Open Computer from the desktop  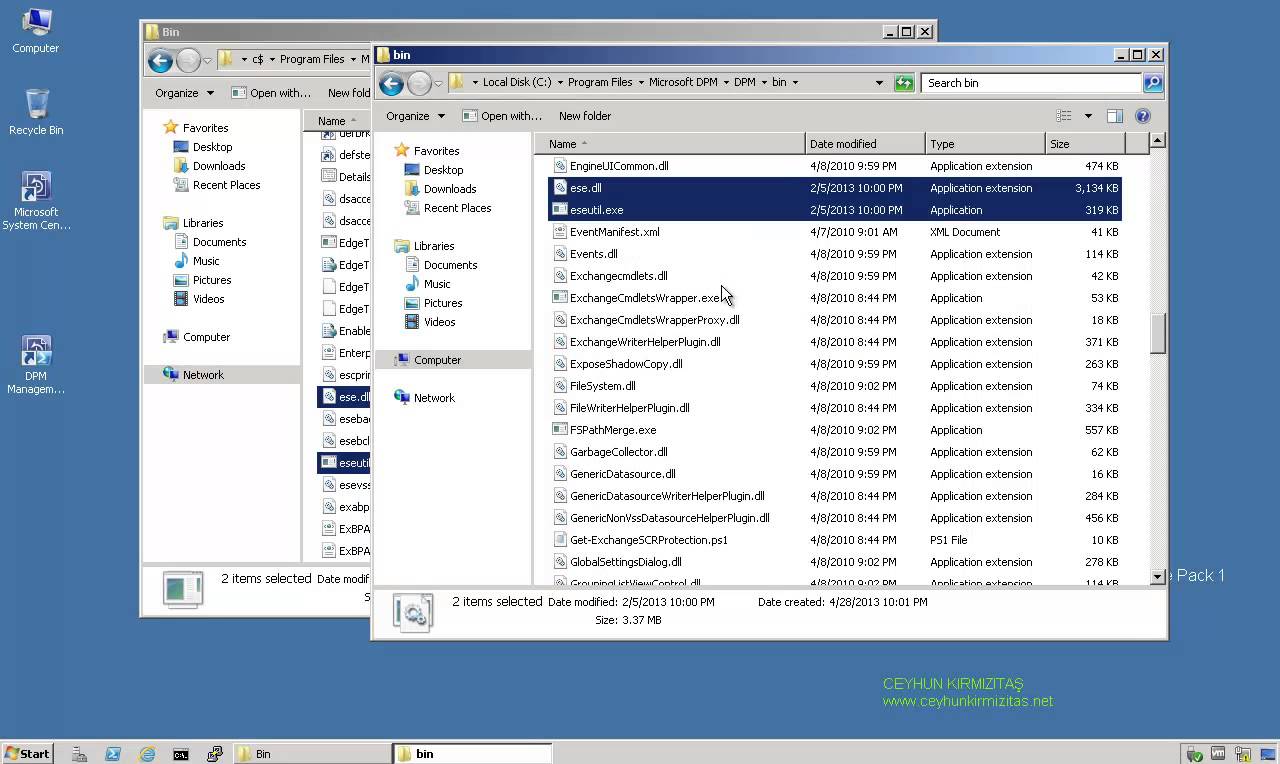click(x=35, y=28)
